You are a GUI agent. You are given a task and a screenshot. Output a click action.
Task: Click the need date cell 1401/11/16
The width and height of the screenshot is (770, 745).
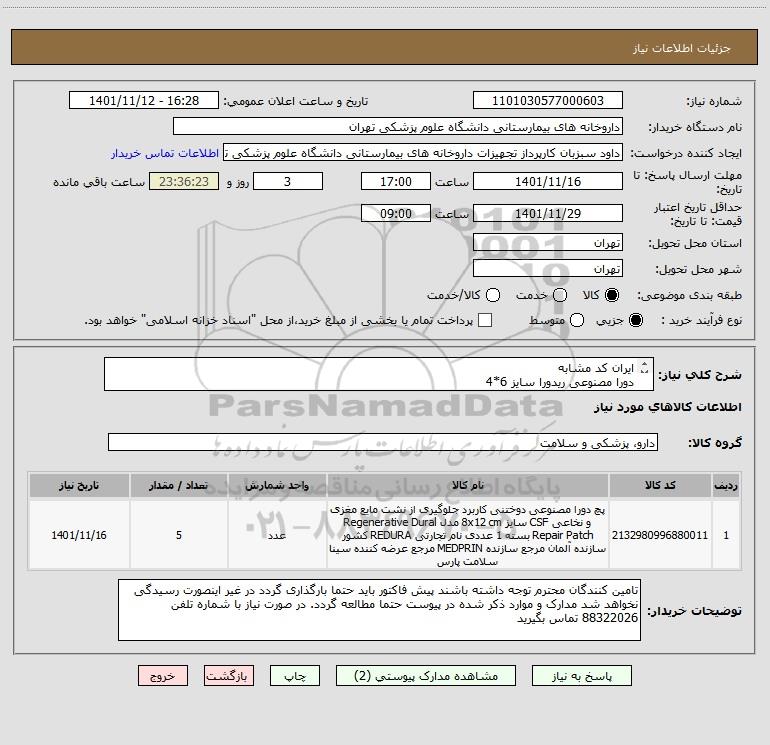pos(79,535)
